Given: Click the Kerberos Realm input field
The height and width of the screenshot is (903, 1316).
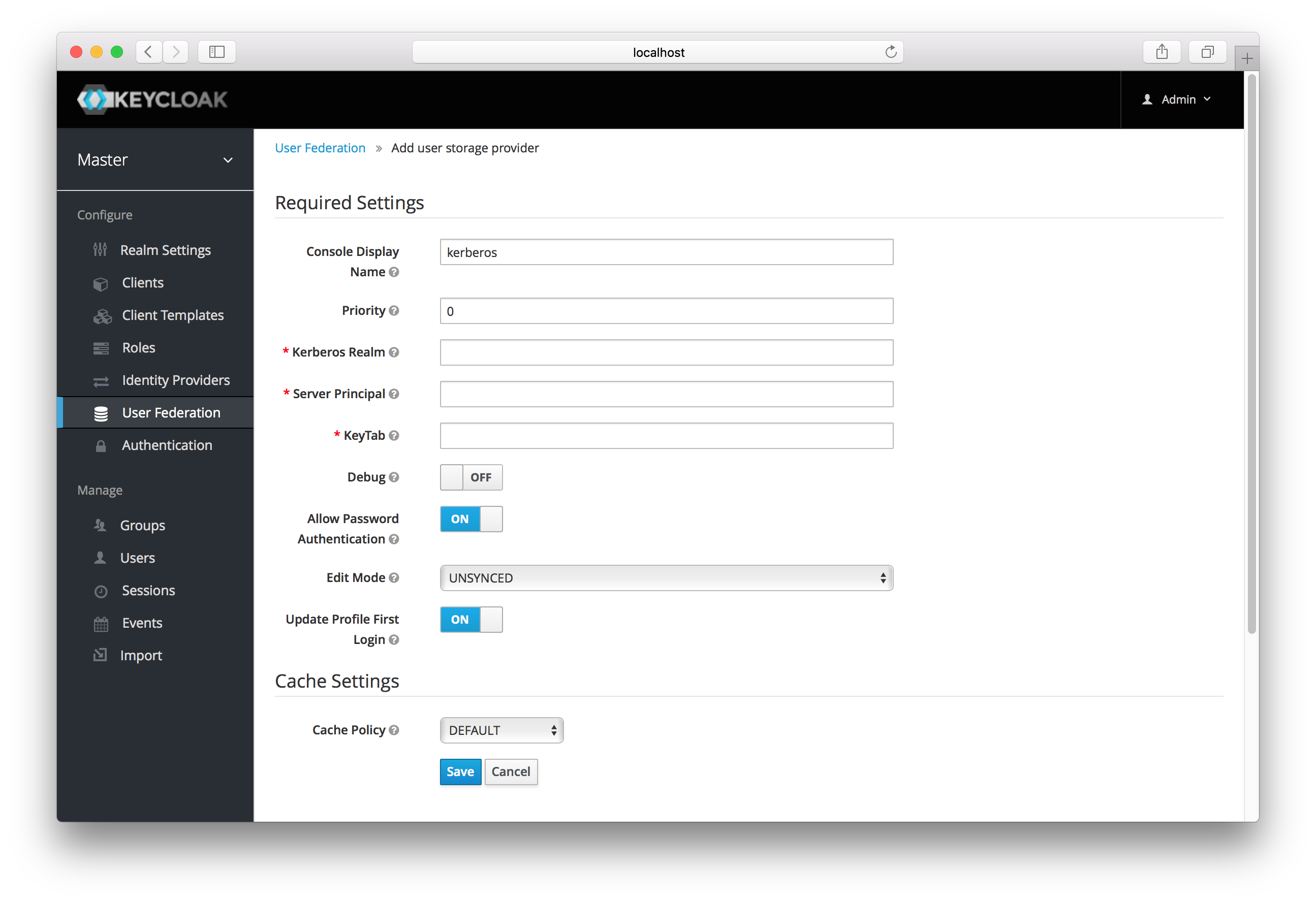Looking at the screenshot, I should (666, 352).
